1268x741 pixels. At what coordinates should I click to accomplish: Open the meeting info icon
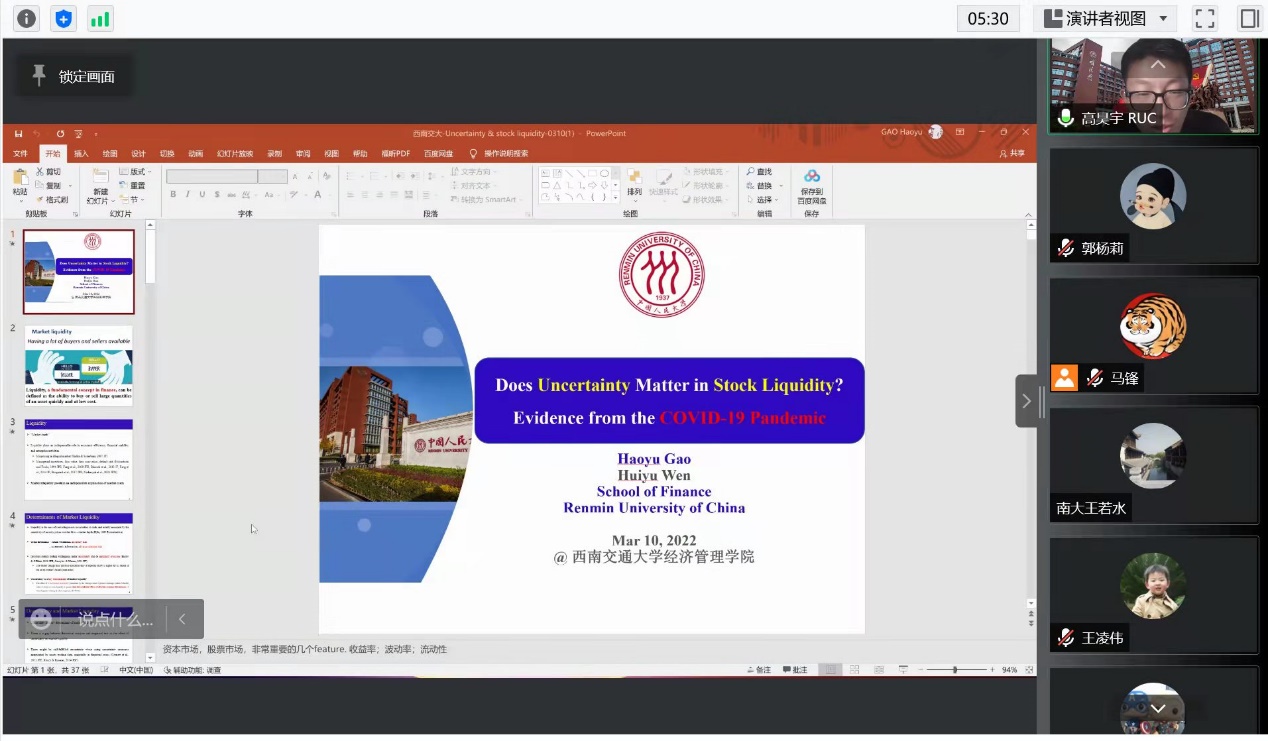tap(26, 18)
